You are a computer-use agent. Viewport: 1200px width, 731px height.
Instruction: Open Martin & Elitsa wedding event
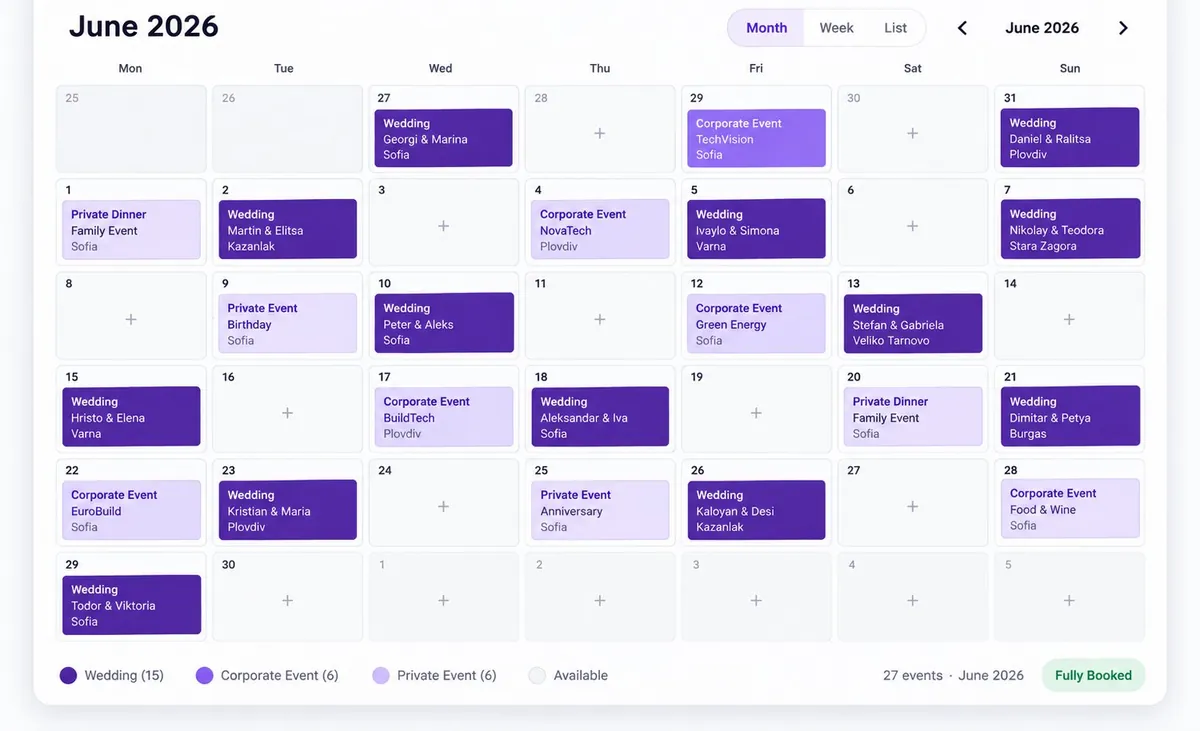coord(288,230)
